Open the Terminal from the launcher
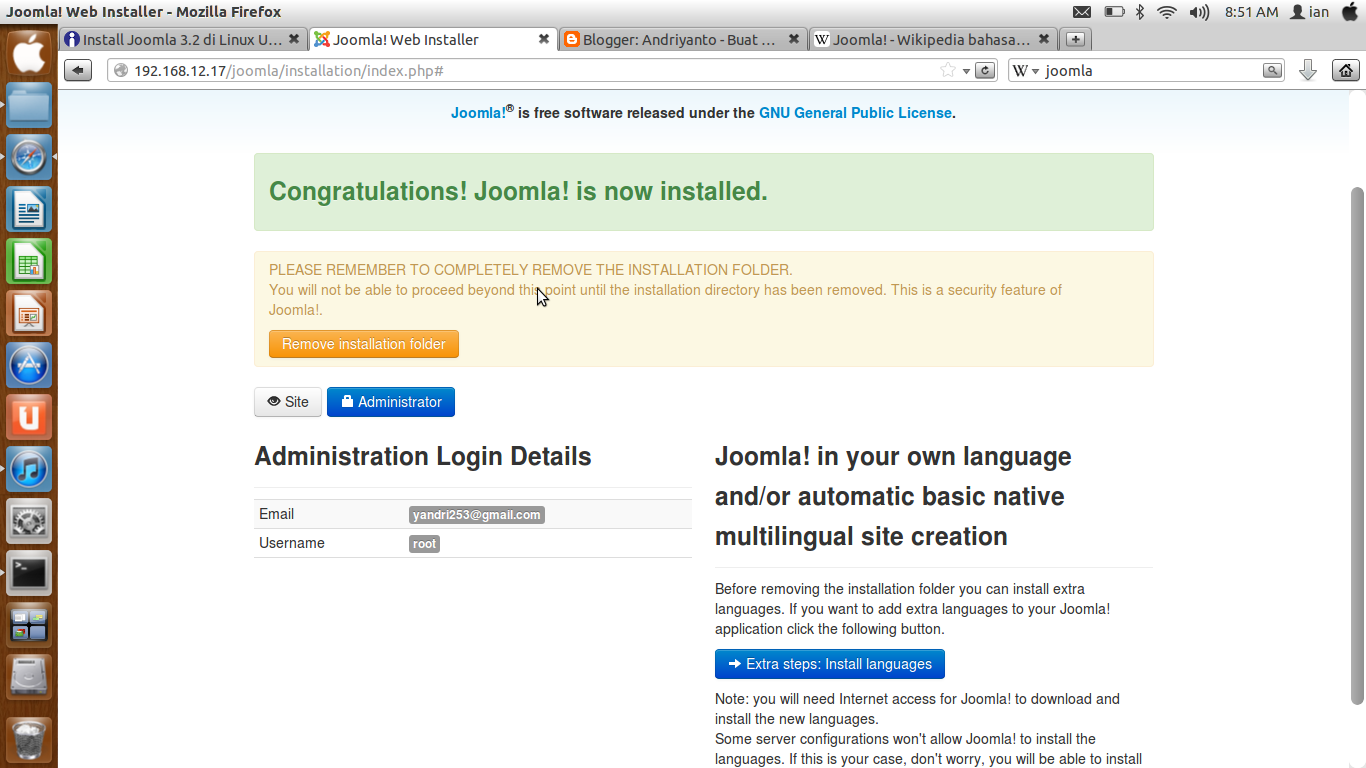The width and height of the screenshot is (1366, 768). [x=29, y=573]
